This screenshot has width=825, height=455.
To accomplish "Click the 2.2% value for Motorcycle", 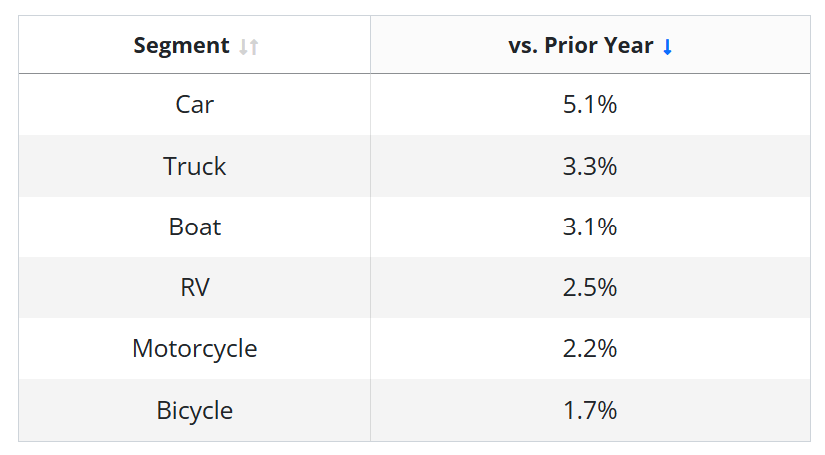I will coord(590,349).
